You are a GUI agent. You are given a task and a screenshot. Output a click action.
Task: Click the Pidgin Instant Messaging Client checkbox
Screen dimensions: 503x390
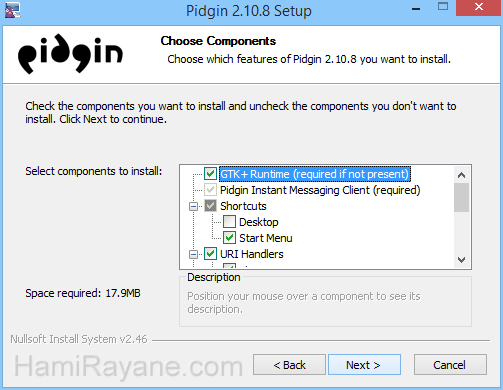[210, 190]
